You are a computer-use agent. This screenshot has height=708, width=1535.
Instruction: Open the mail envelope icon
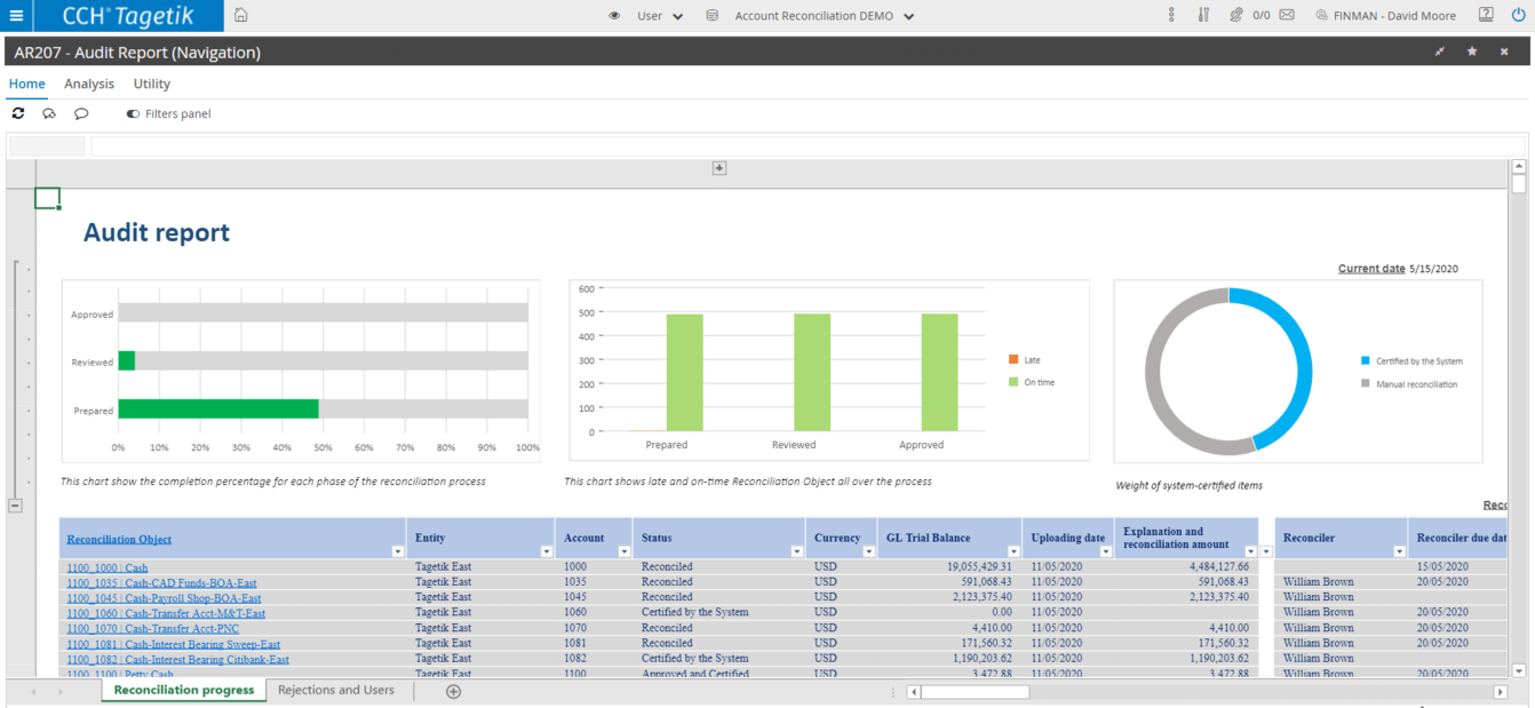point(1287,15)
